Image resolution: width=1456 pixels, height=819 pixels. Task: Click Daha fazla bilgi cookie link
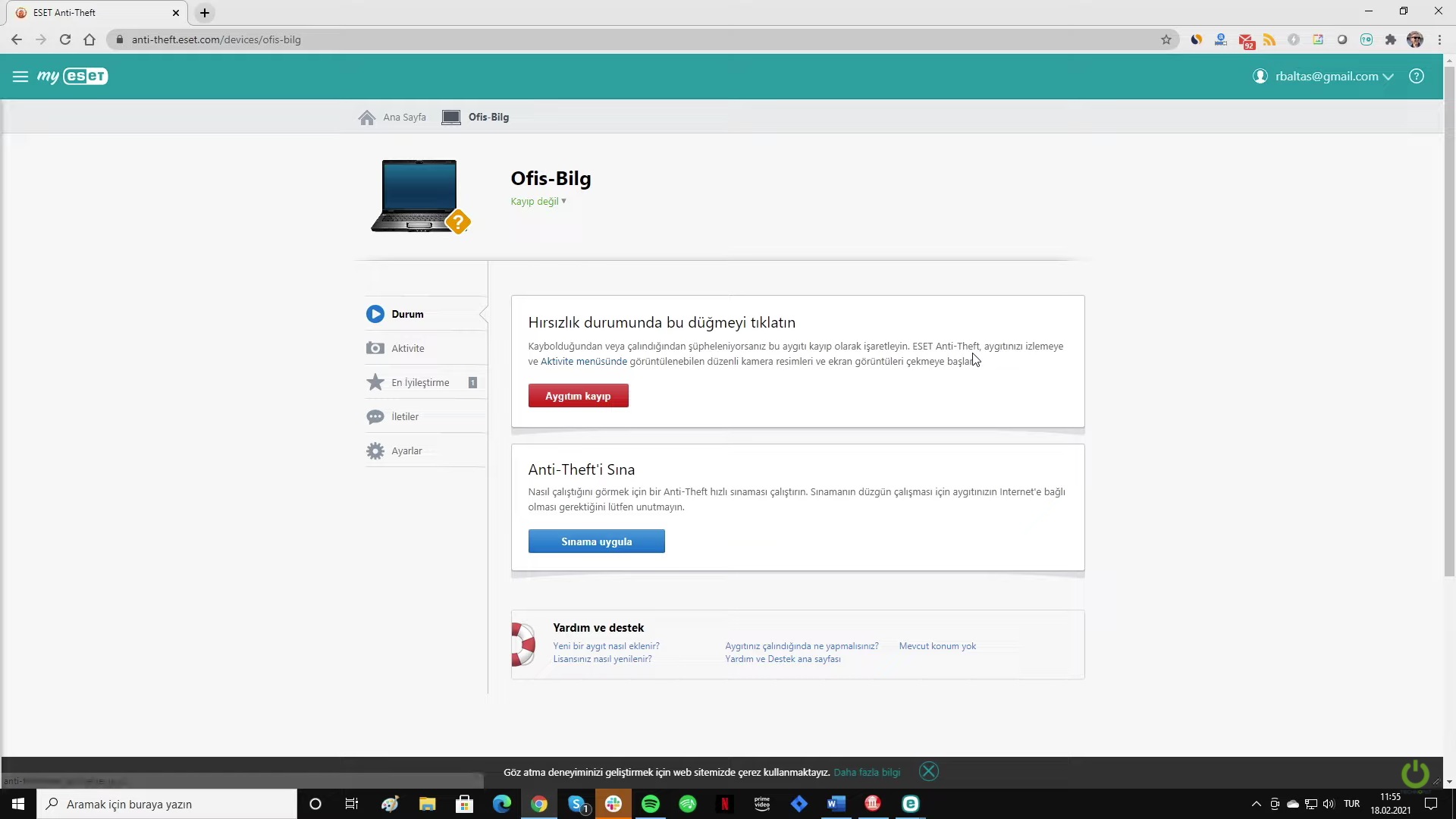pos(866,773)
